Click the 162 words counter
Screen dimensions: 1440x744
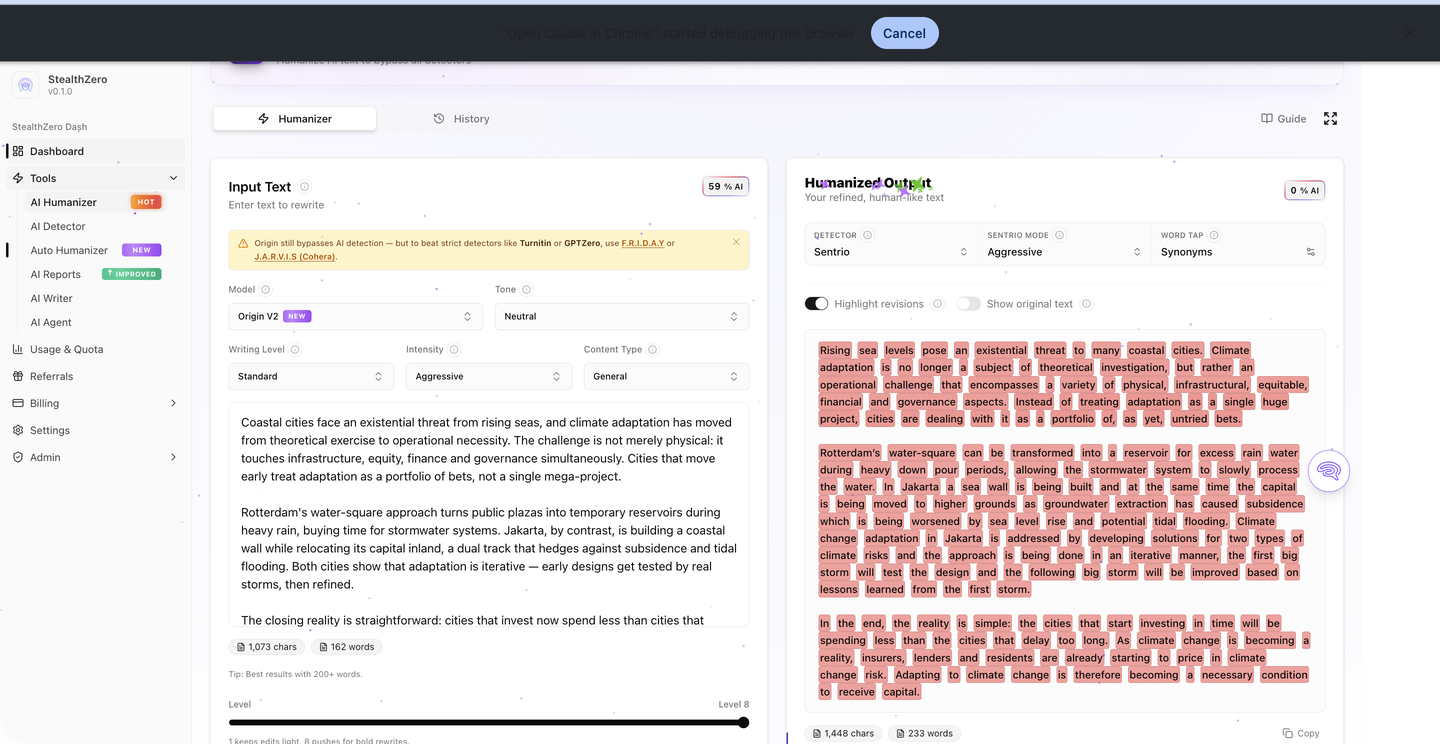346,647
